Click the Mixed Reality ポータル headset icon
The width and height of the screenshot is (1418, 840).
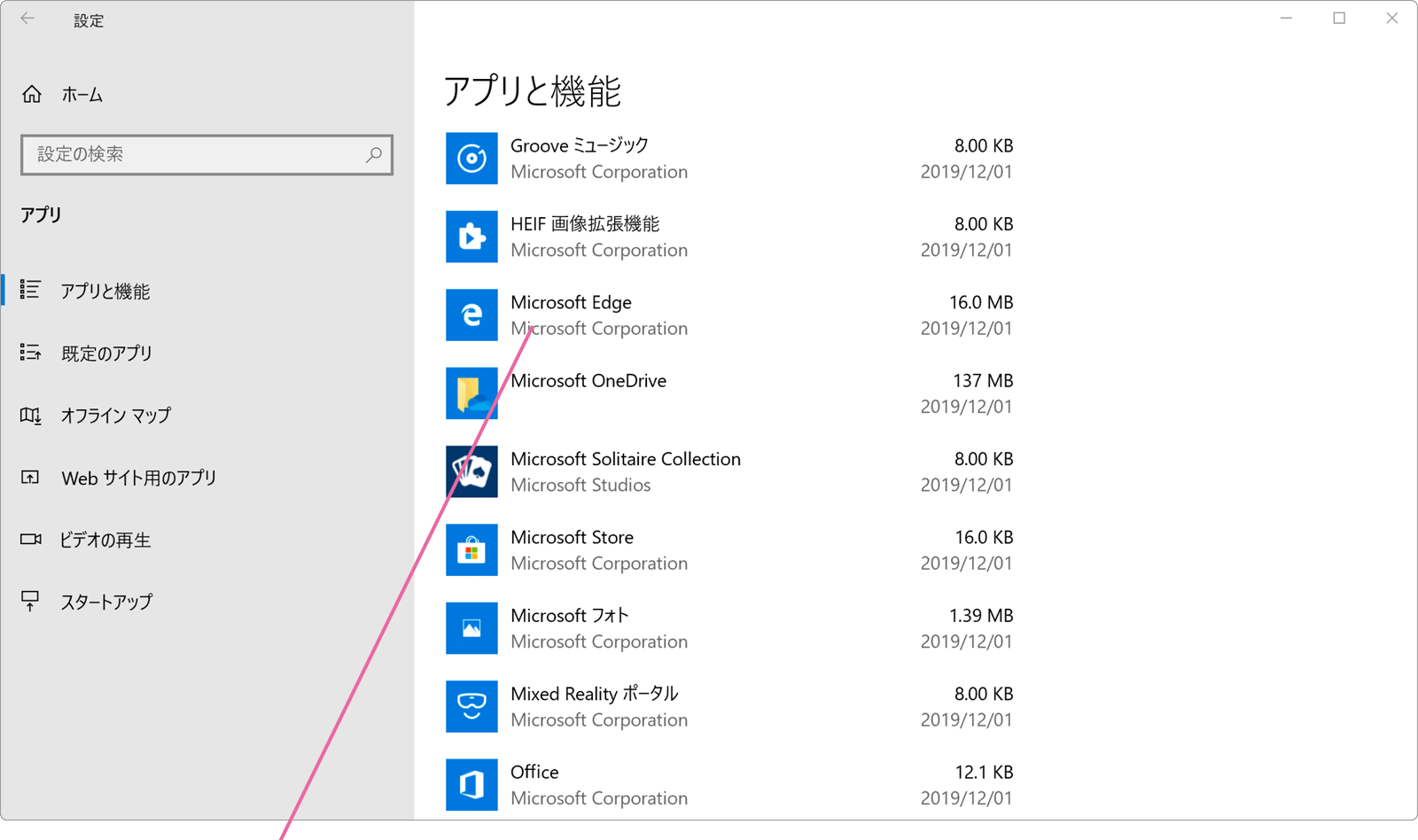pyautogui.click(x=471, y=706)
